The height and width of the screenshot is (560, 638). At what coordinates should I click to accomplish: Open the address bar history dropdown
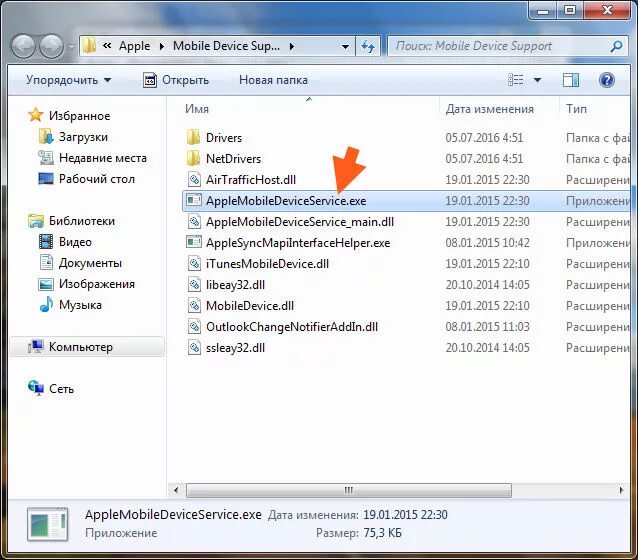pyautogui.click(x=345, y=46)
